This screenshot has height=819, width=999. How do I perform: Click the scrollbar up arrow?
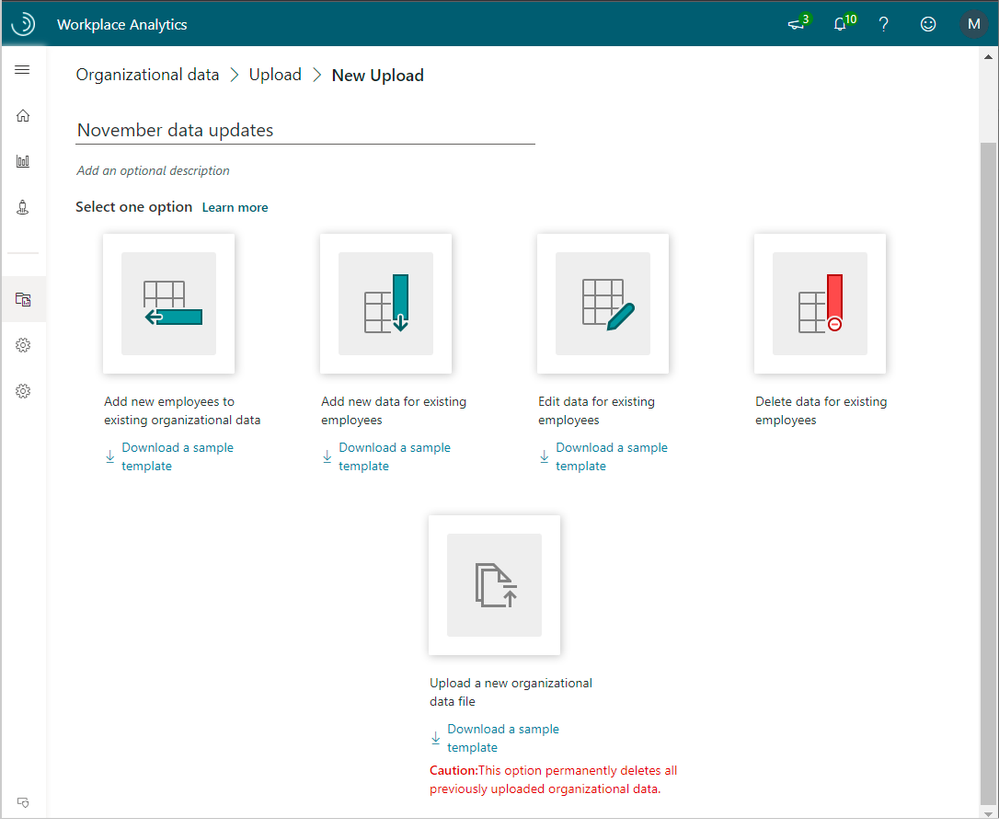[988, 57]
